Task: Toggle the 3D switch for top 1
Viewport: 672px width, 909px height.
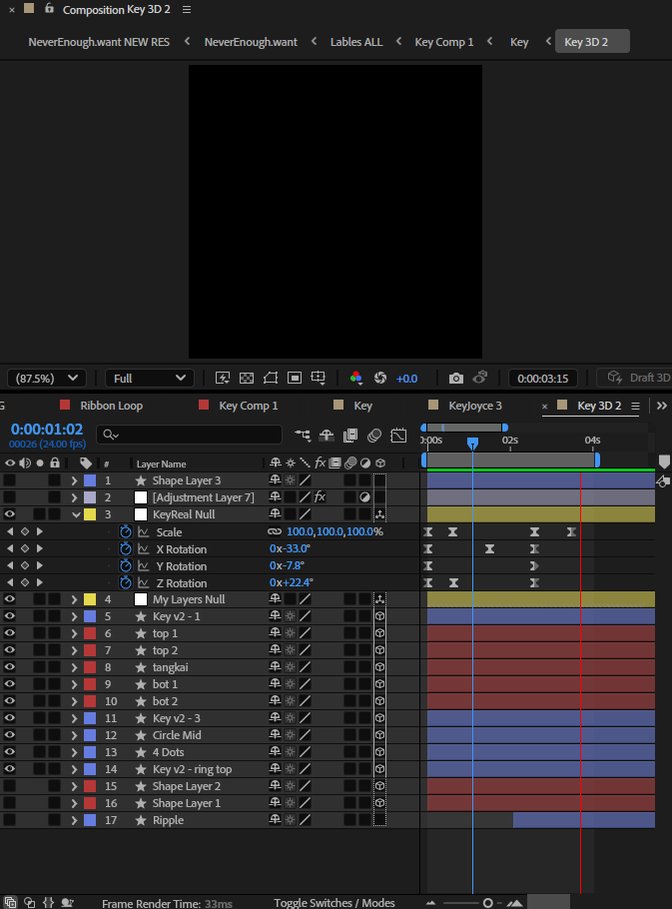Action: coord(380,633)
